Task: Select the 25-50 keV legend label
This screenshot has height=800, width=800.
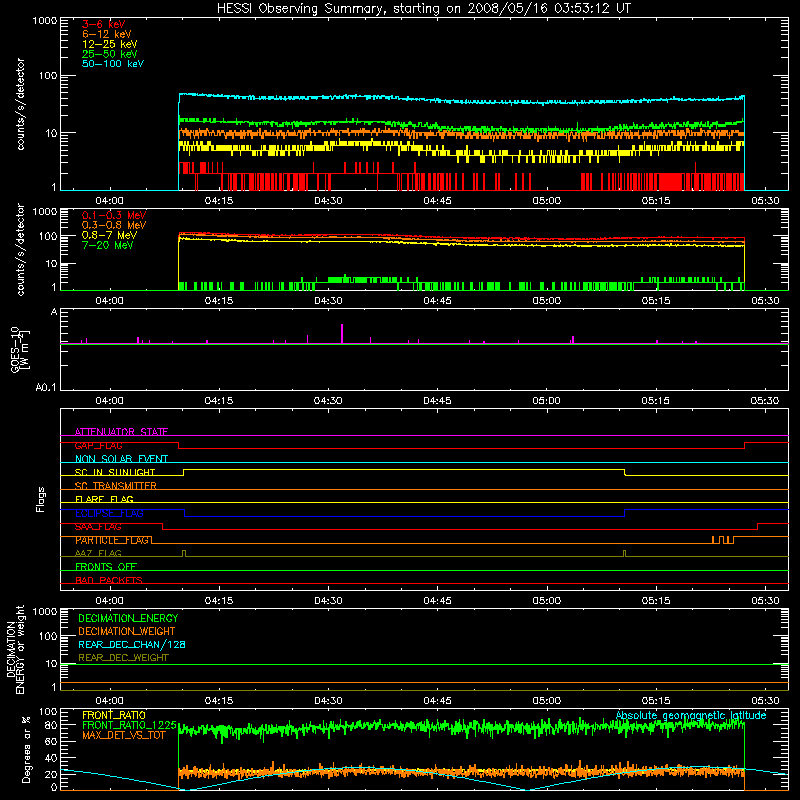Action: (110, 54)
